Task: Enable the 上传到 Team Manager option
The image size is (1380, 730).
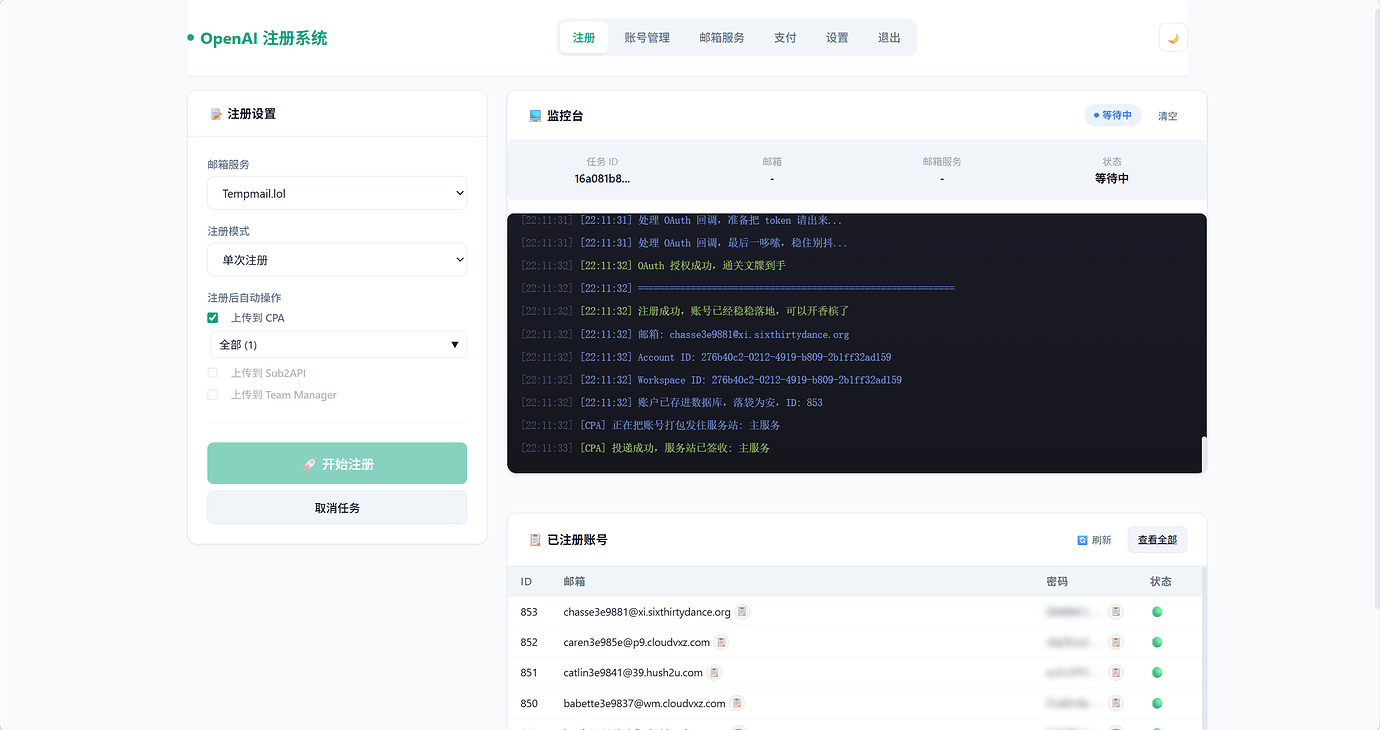Action: pyautogui.click(x=212, y=393)
